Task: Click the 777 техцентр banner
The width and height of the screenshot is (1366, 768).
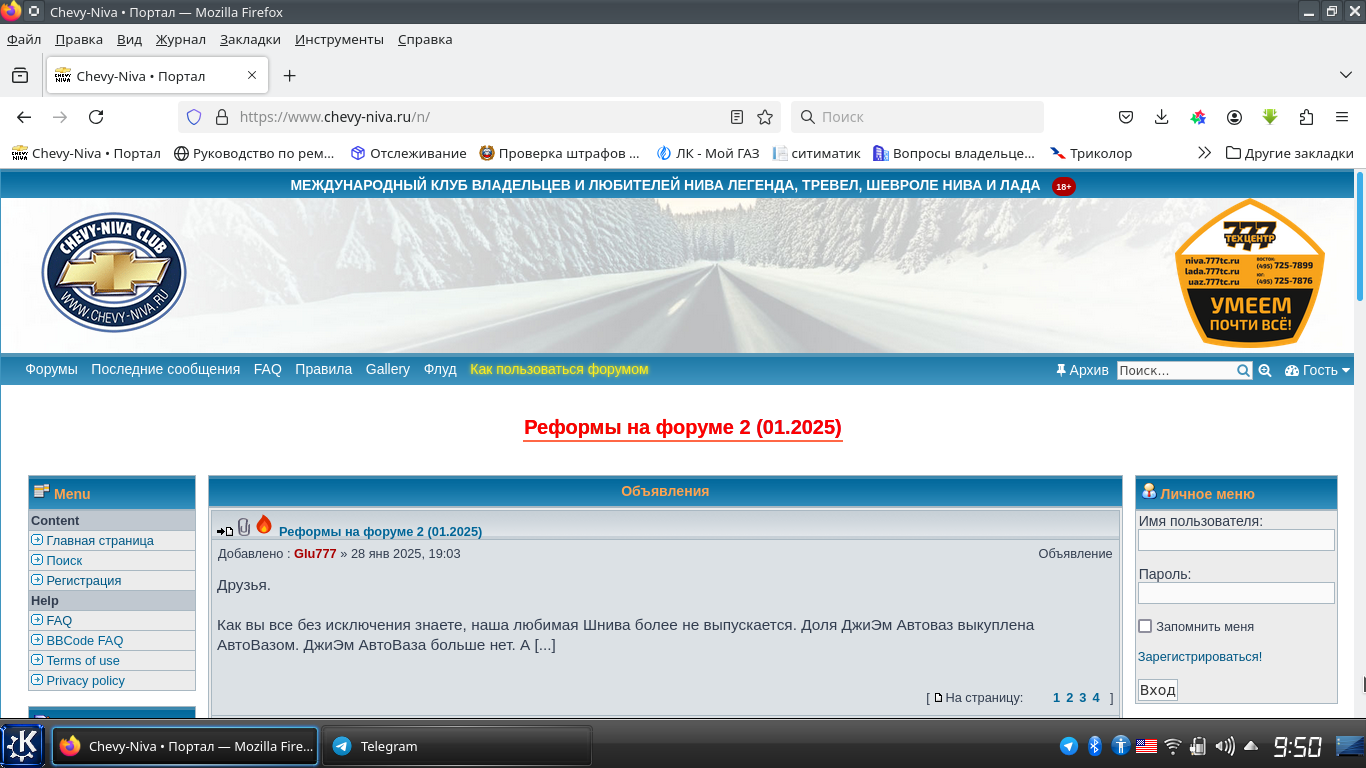Action: click(x=1249, y=272)
